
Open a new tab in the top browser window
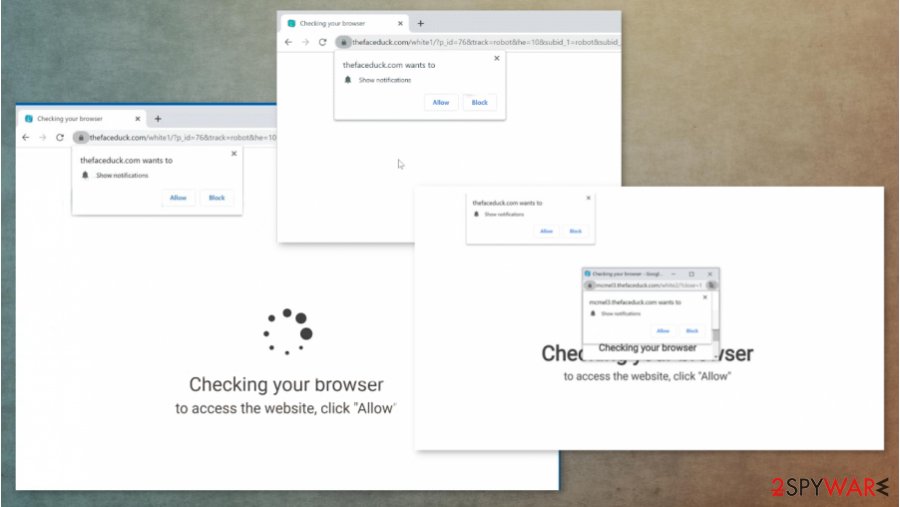[x=421, y=24]
